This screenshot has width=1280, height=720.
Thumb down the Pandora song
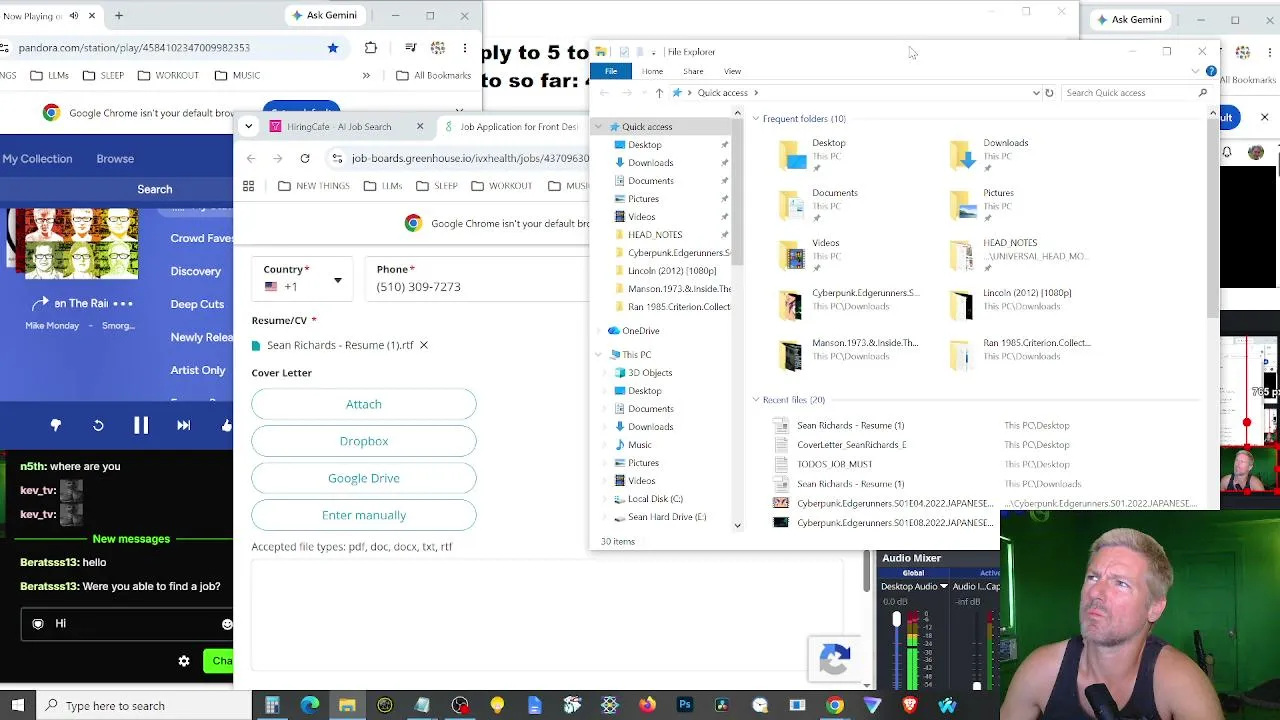(56, 425)
